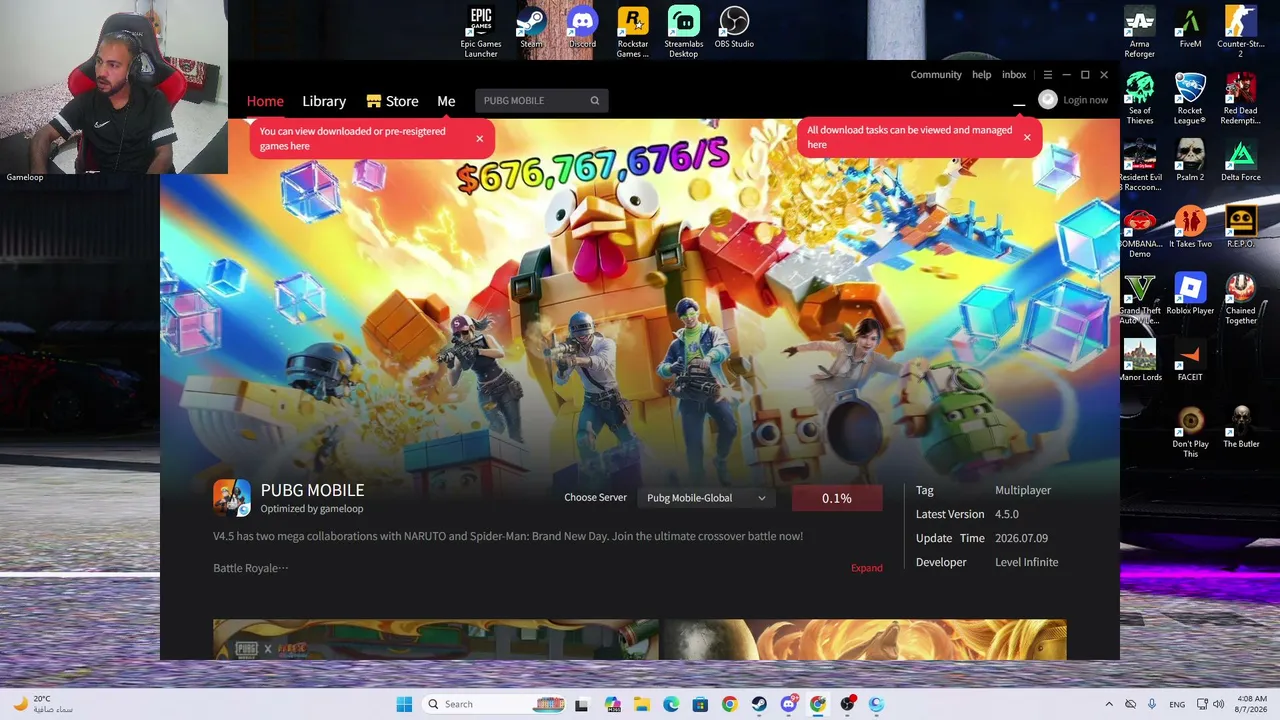Open the volume control in system tray
This screenshot has height=720, width=1280.
1218,704
